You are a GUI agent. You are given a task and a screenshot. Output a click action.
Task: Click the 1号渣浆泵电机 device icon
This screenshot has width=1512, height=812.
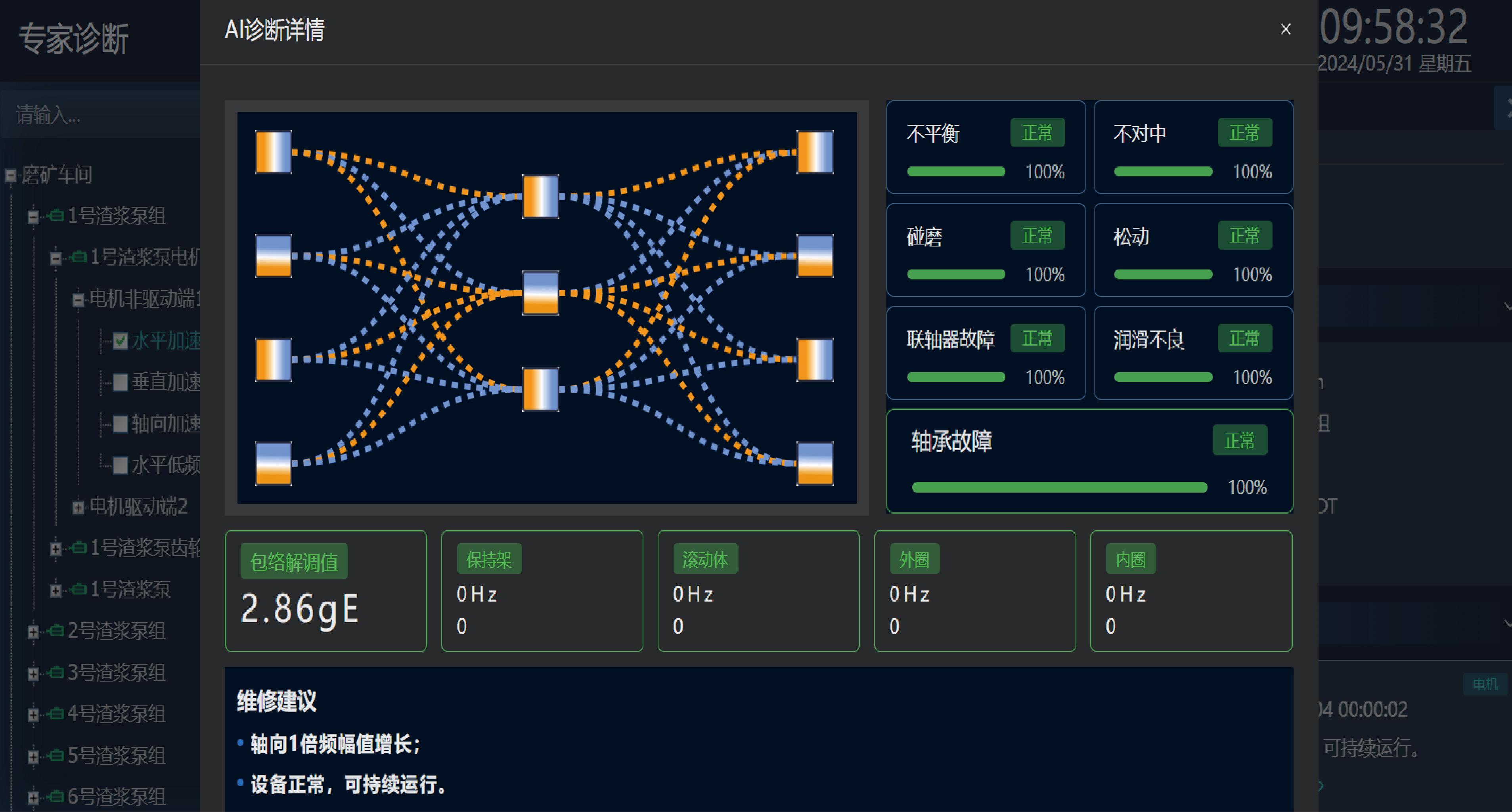(x=78, y=257)
